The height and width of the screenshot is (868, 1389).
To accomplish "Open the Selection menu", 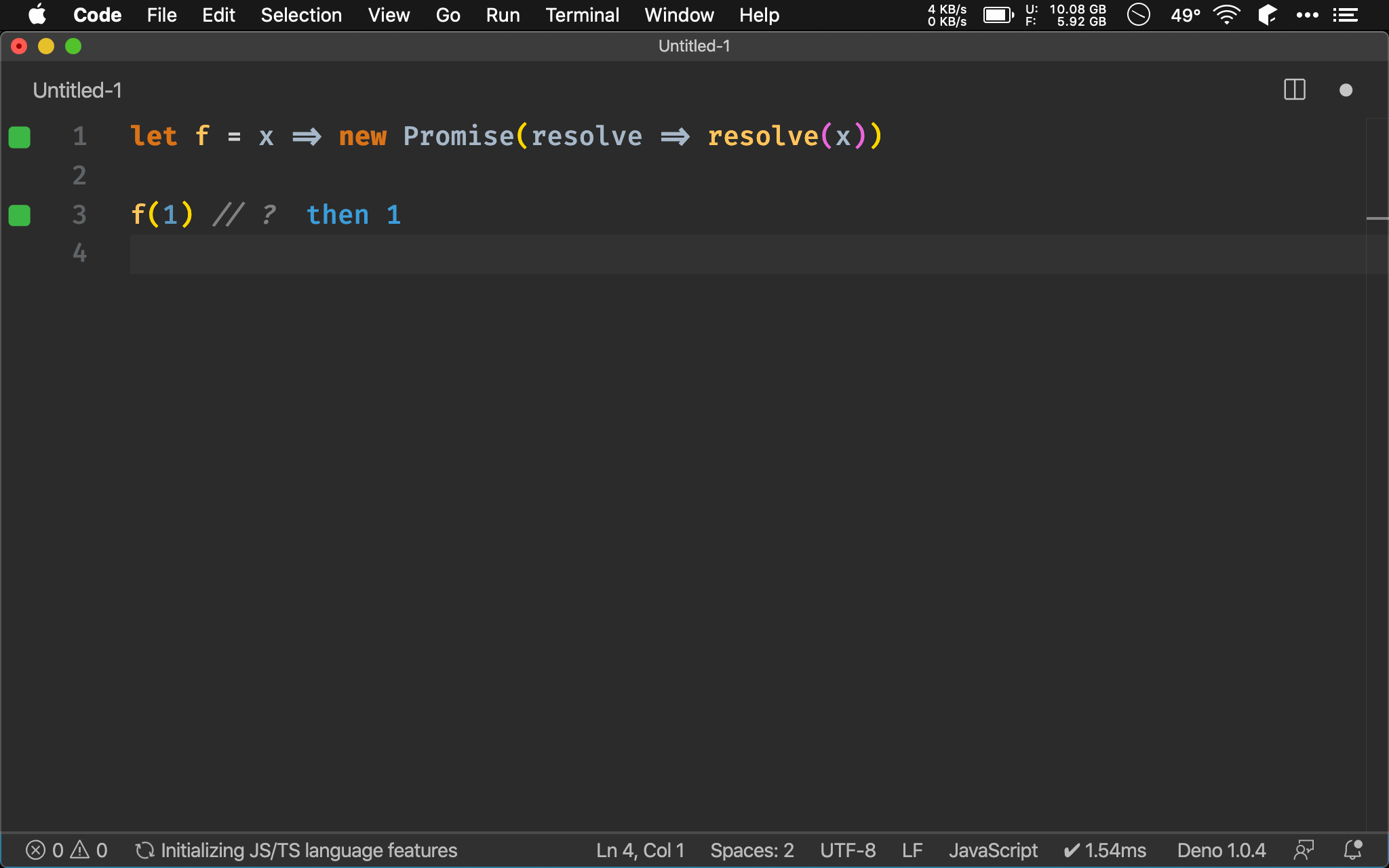I will tap(301, 15).
